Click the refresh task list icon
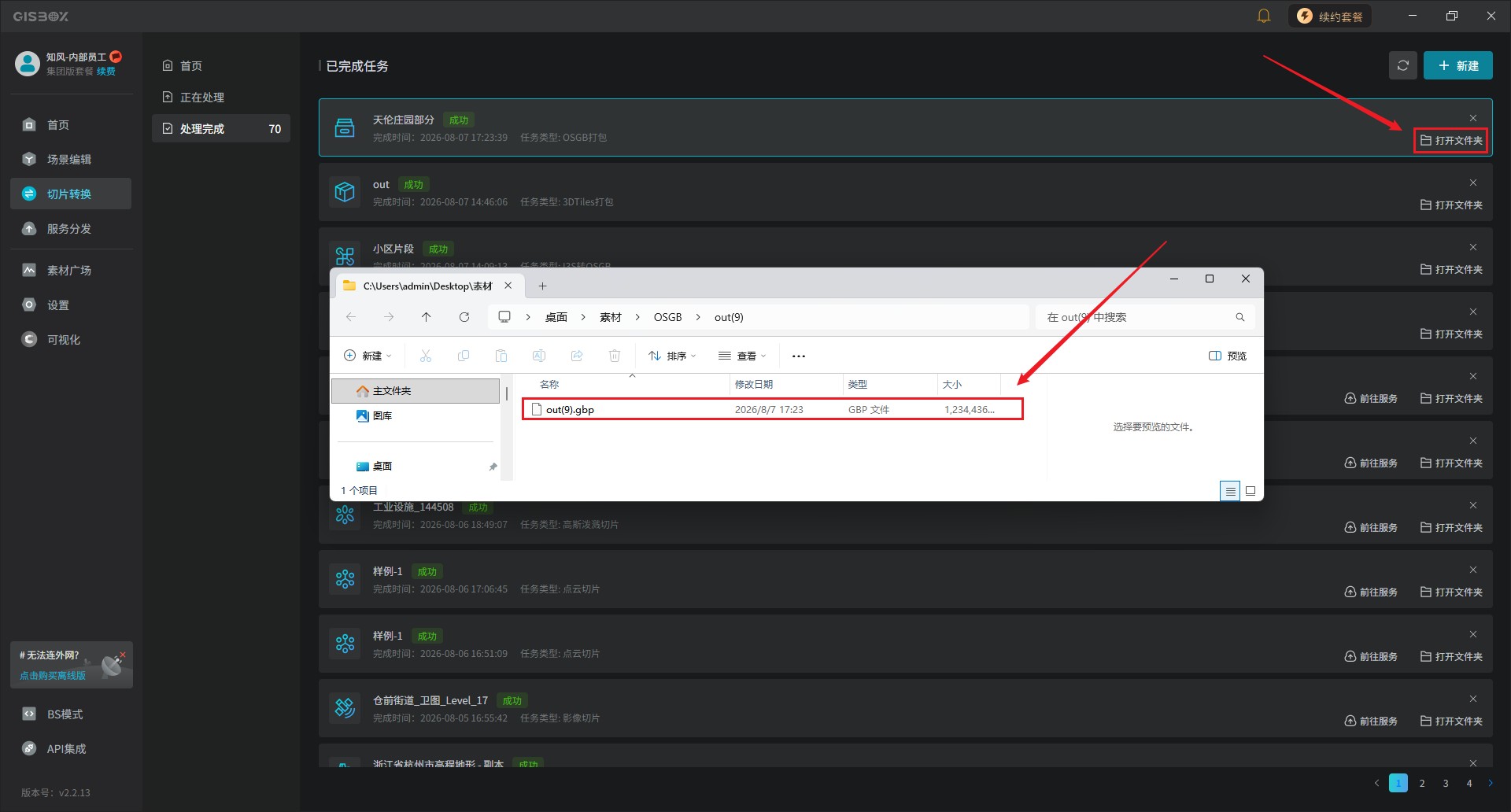The image size is (1511, 812). 1402,65
